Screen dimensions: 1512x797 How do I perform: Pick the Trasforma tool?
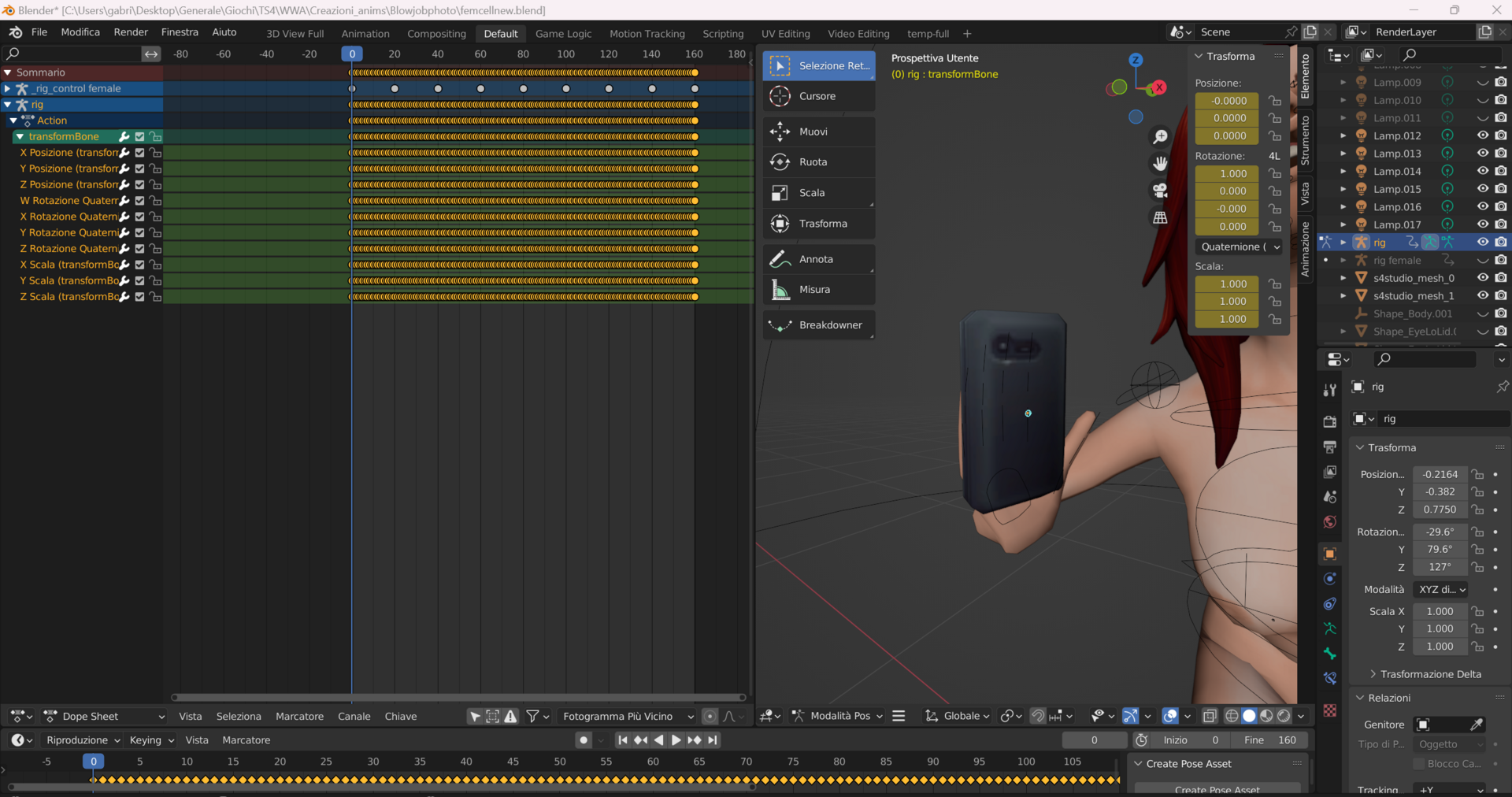[818, 224]
